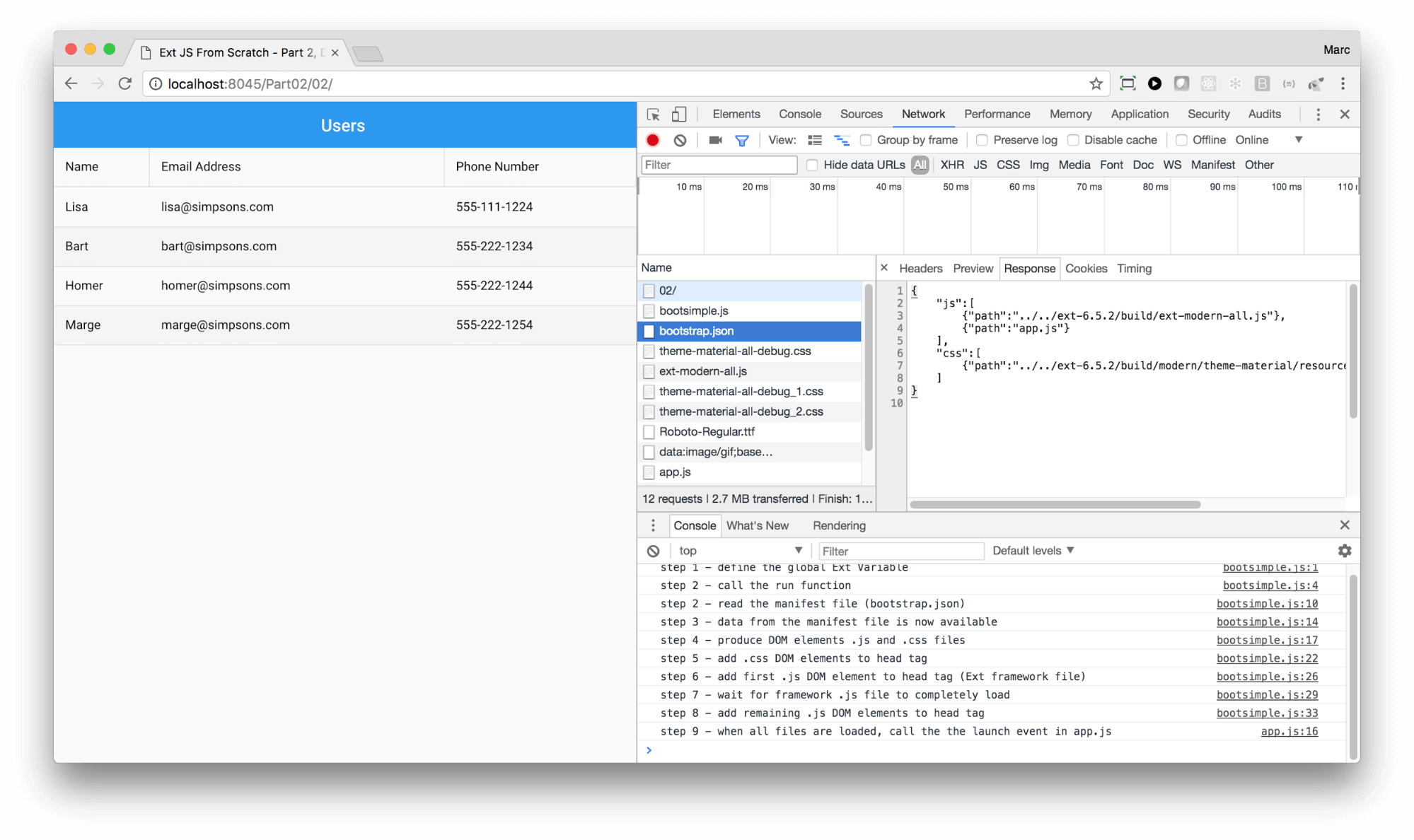Viewport: 1414px width, 840px height.
Task: Select the All request type filter
Action: (920, 165)
